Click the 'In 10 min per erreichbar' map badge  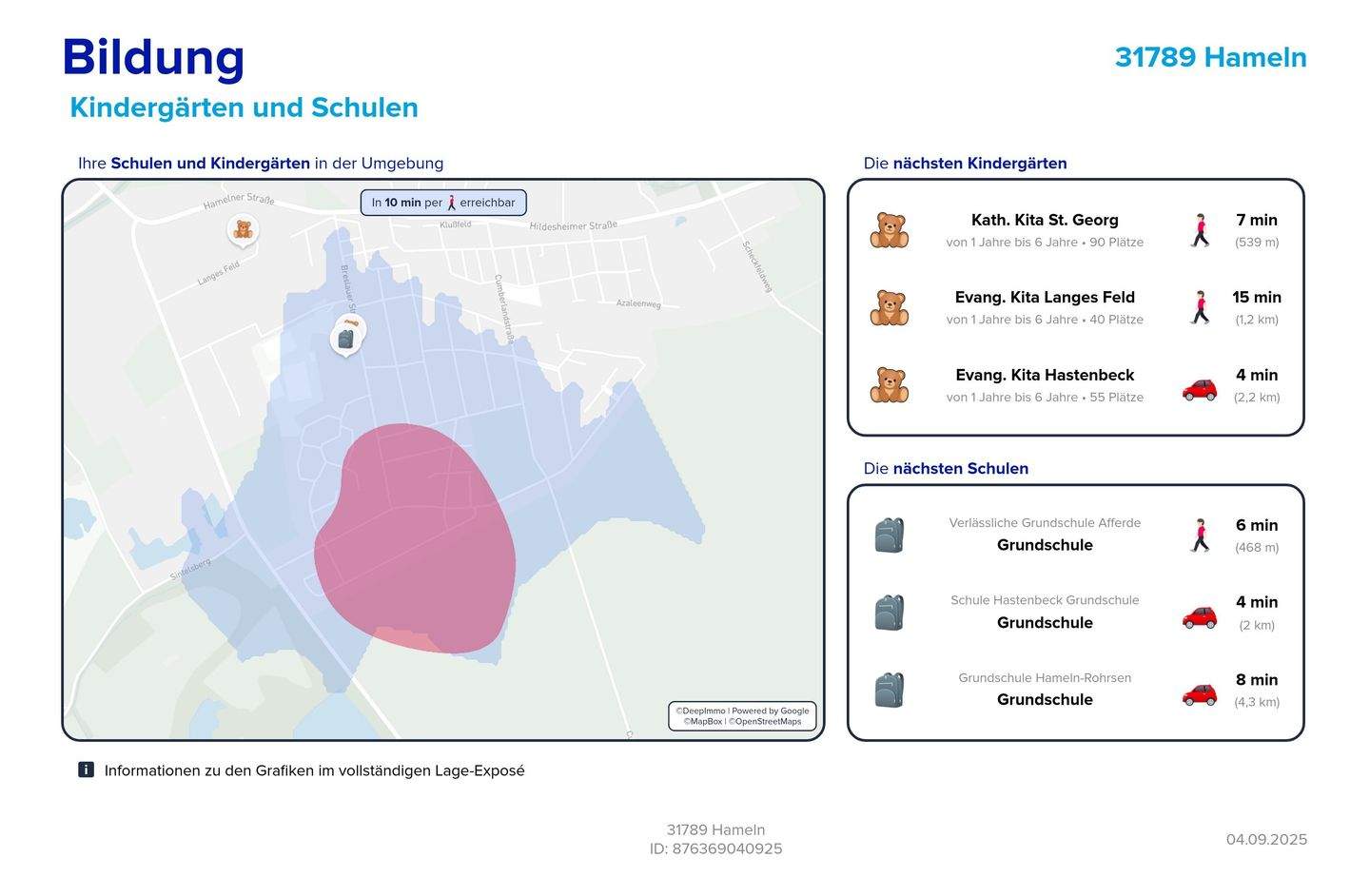pyautogui.click(x=443, y=203)
